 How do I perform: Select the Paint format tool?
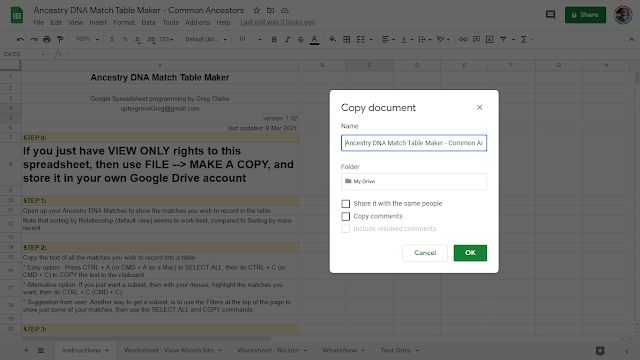(x=60, y=40)
